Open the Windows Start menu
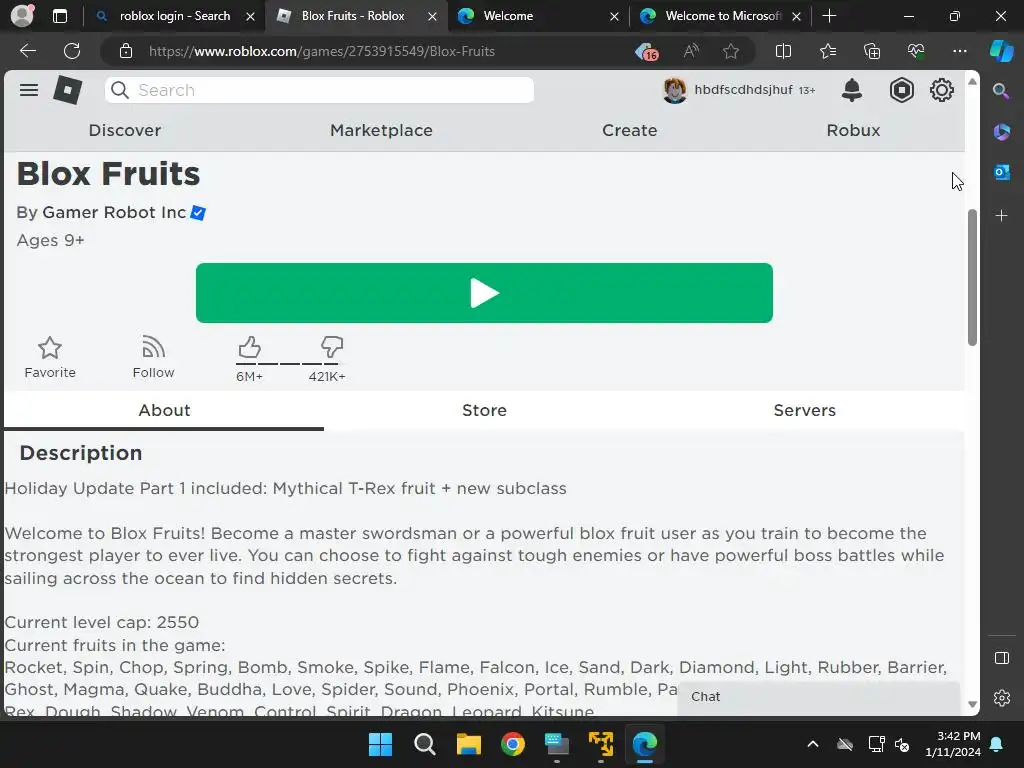 [x=380, y=744]
